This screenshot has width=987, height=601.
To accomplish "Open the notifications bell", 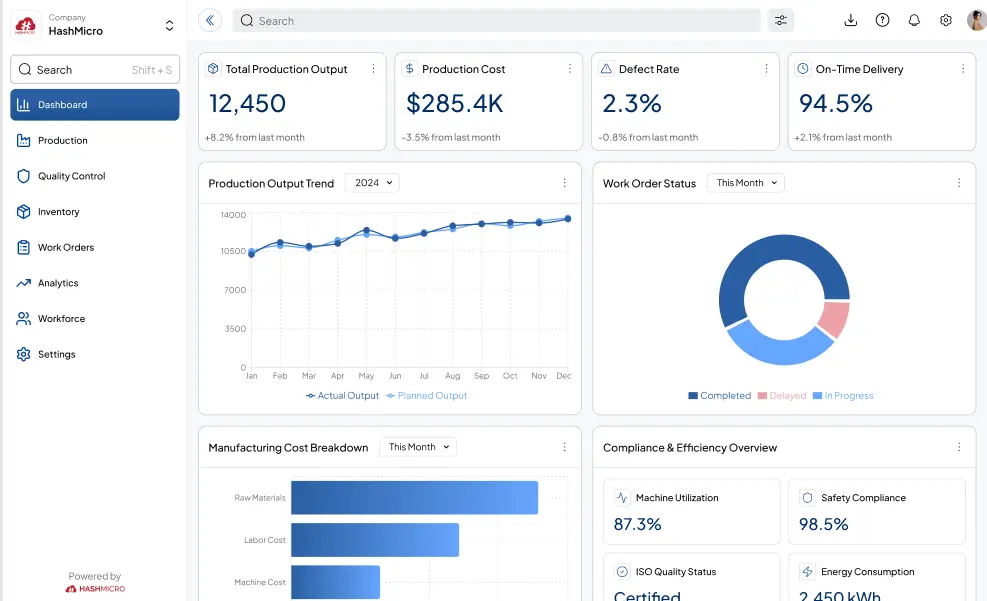I will 914,20.
